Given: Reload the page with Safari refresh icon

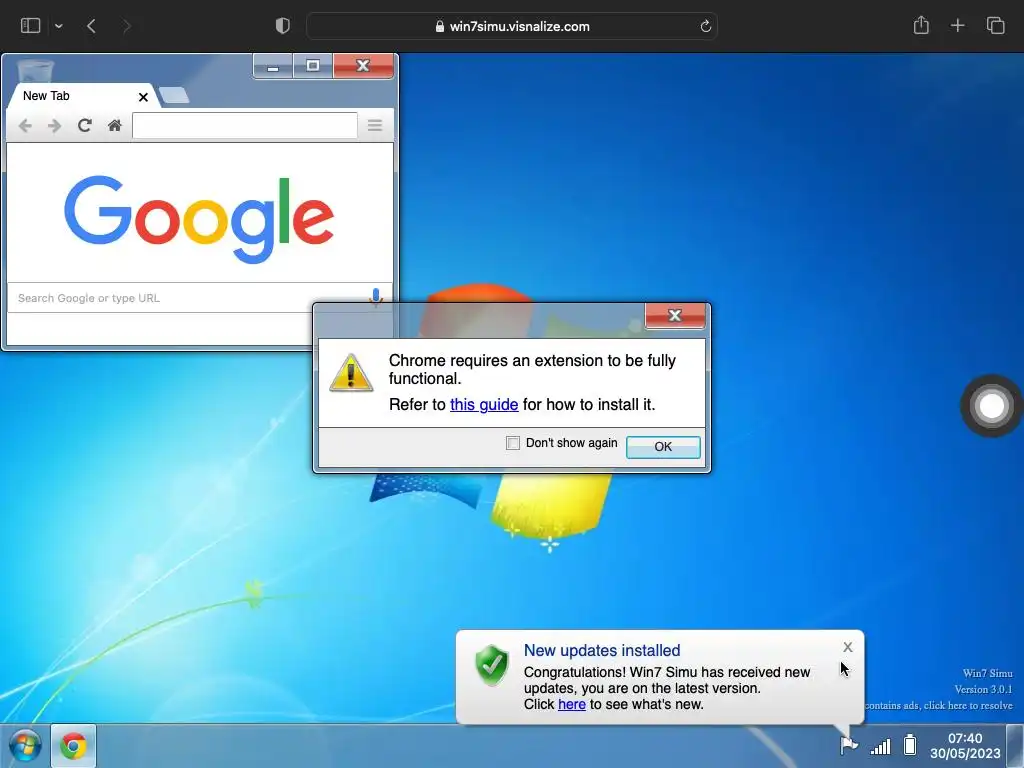Looking at the screenshot, I should [x=705, y=26].
